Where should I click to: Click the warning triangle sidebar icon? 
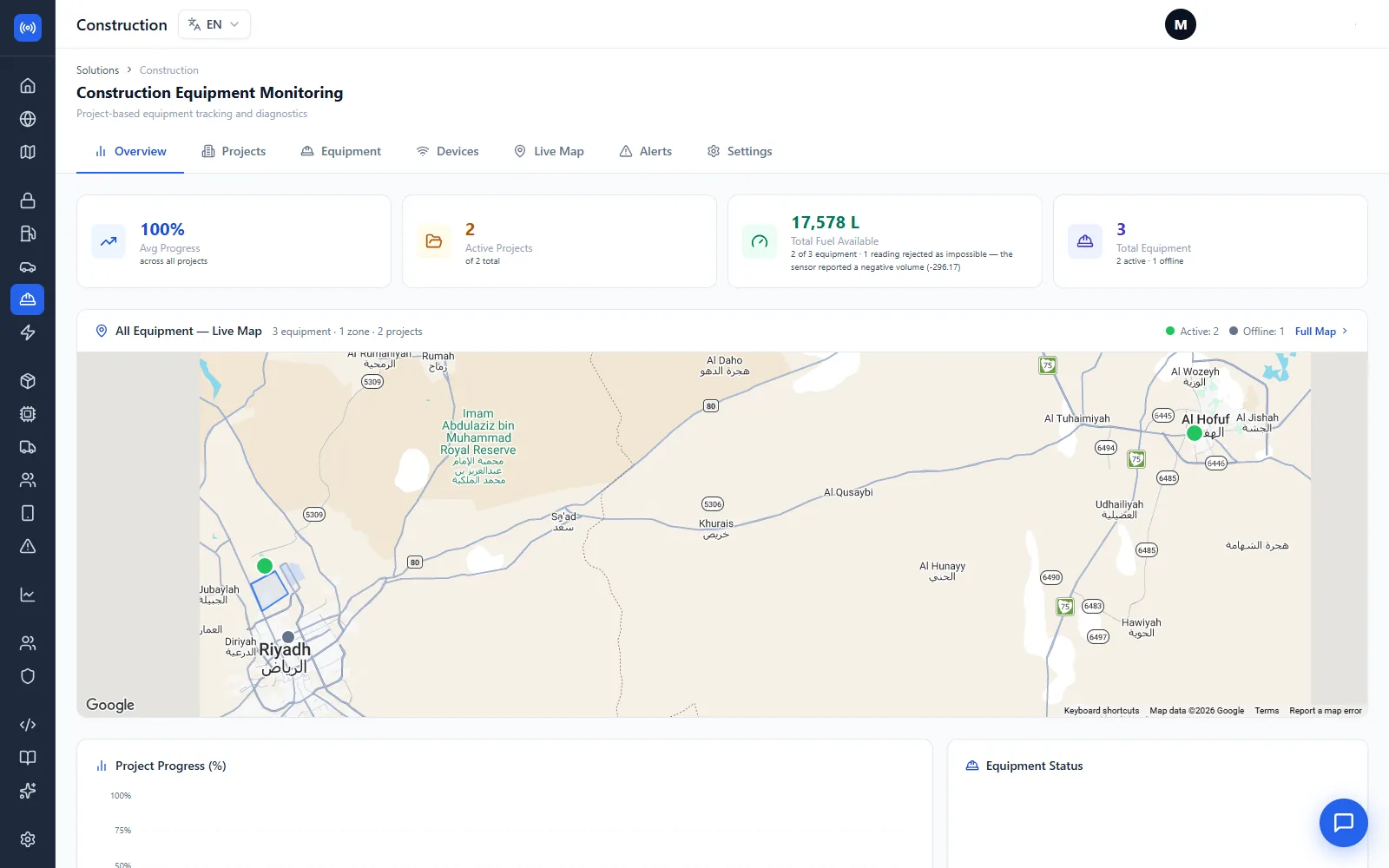pos(28,546)
